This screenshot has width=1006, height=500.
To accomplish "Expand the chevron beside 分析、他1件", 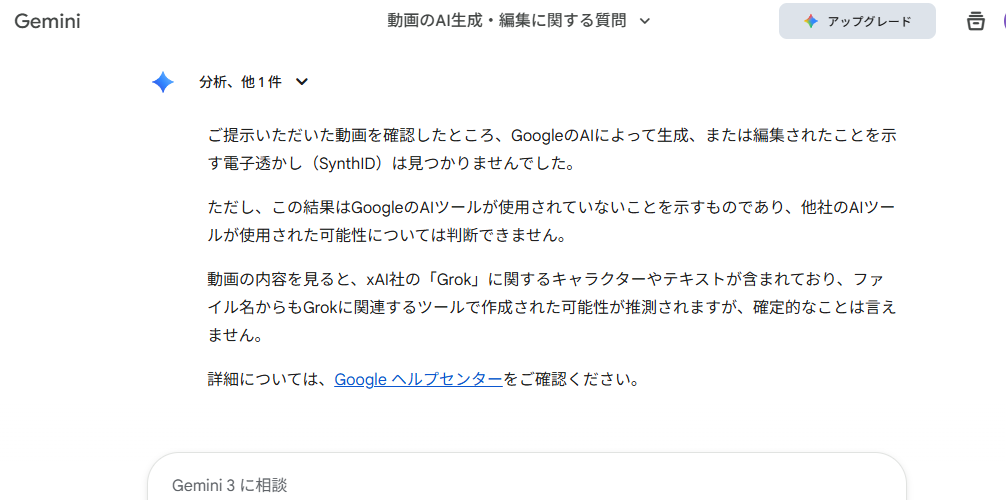I will click(302, 82).
